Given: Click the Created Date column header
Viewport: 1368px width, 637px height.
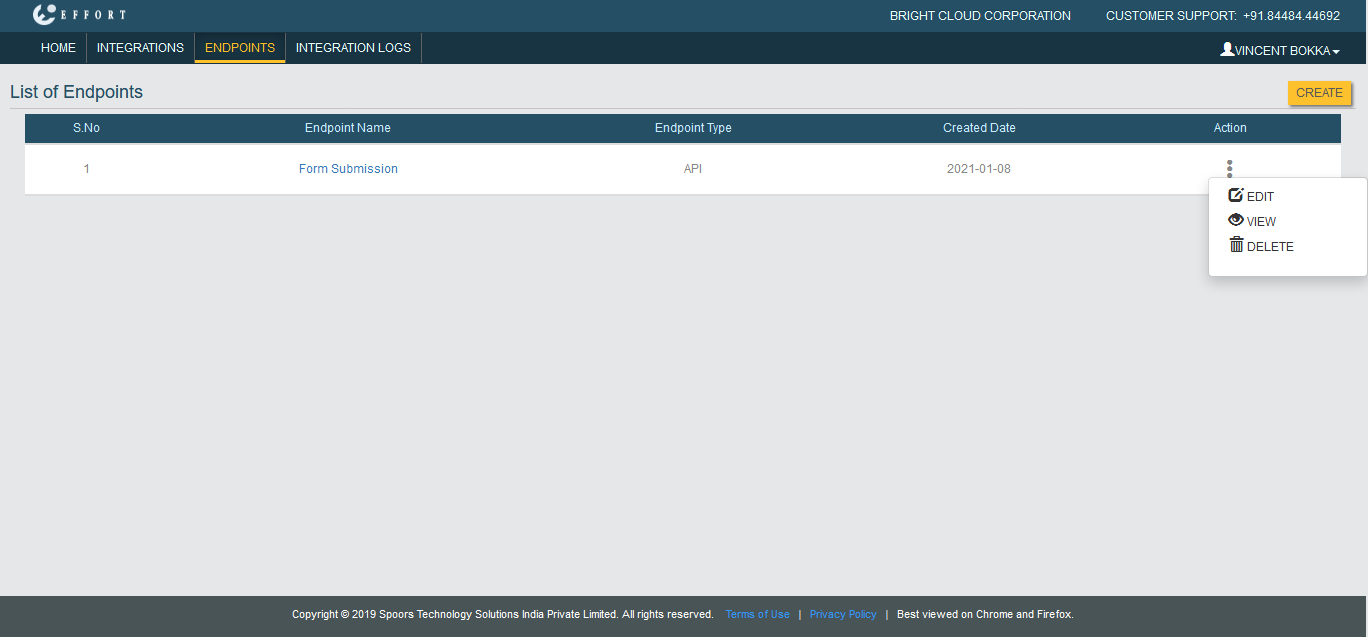Looking at the screenshot, I should [979, 128].
